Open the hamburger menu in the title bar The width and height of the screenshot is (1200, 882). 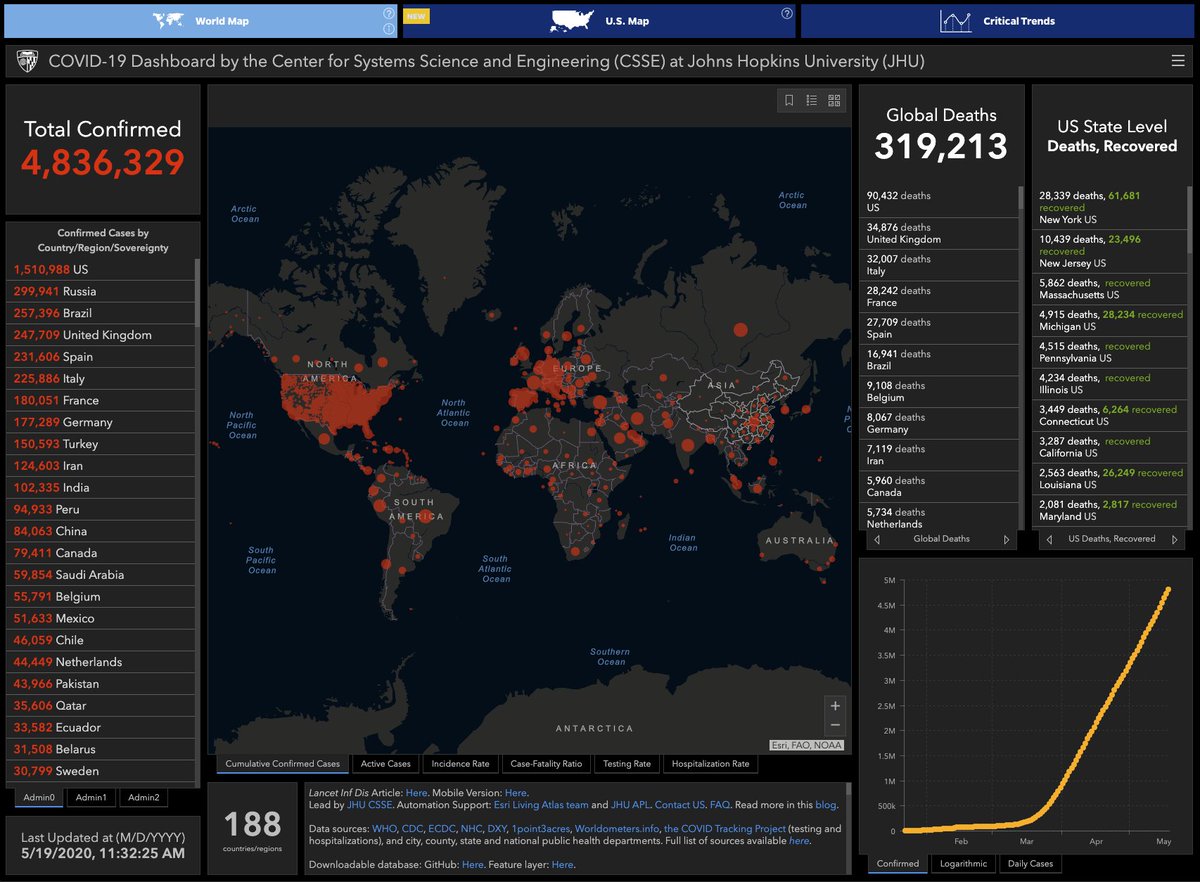tap(1177, 61)
